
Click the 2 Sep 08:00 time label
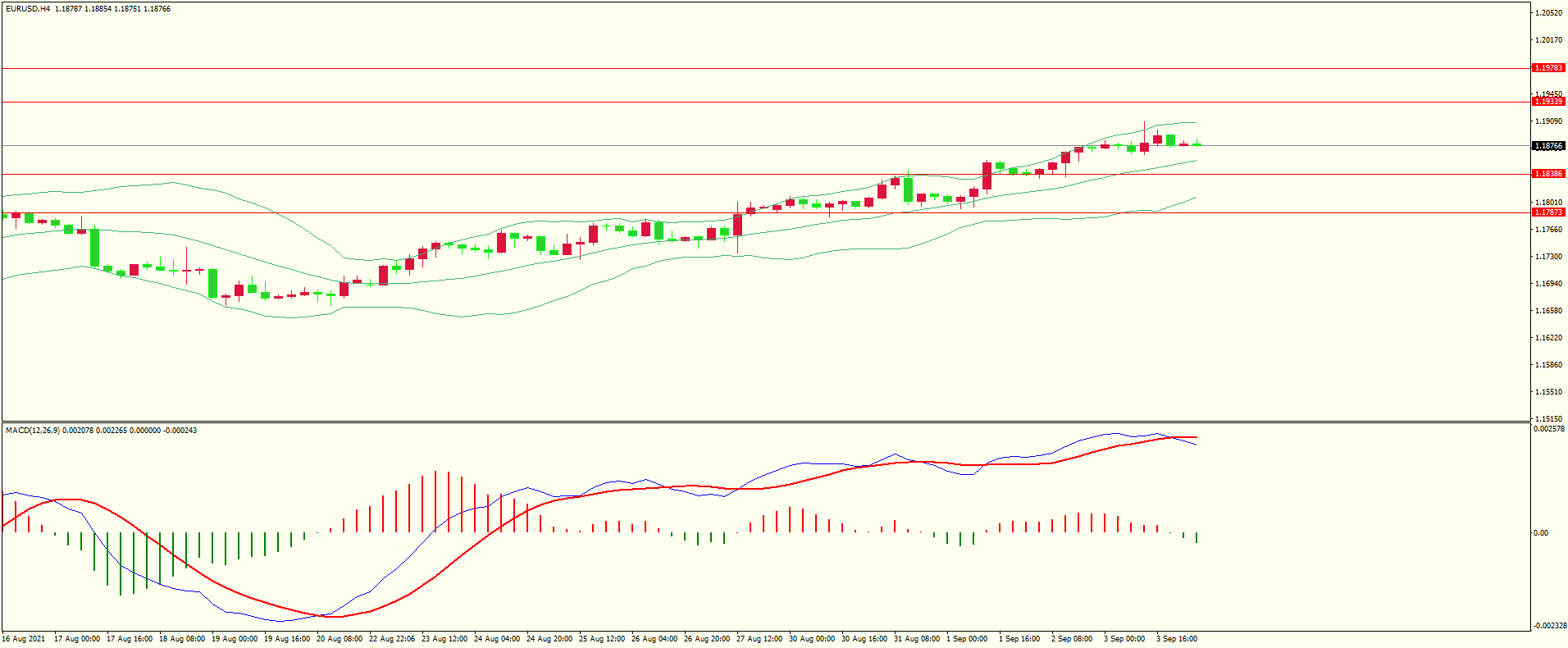(x=1072, y=639)
